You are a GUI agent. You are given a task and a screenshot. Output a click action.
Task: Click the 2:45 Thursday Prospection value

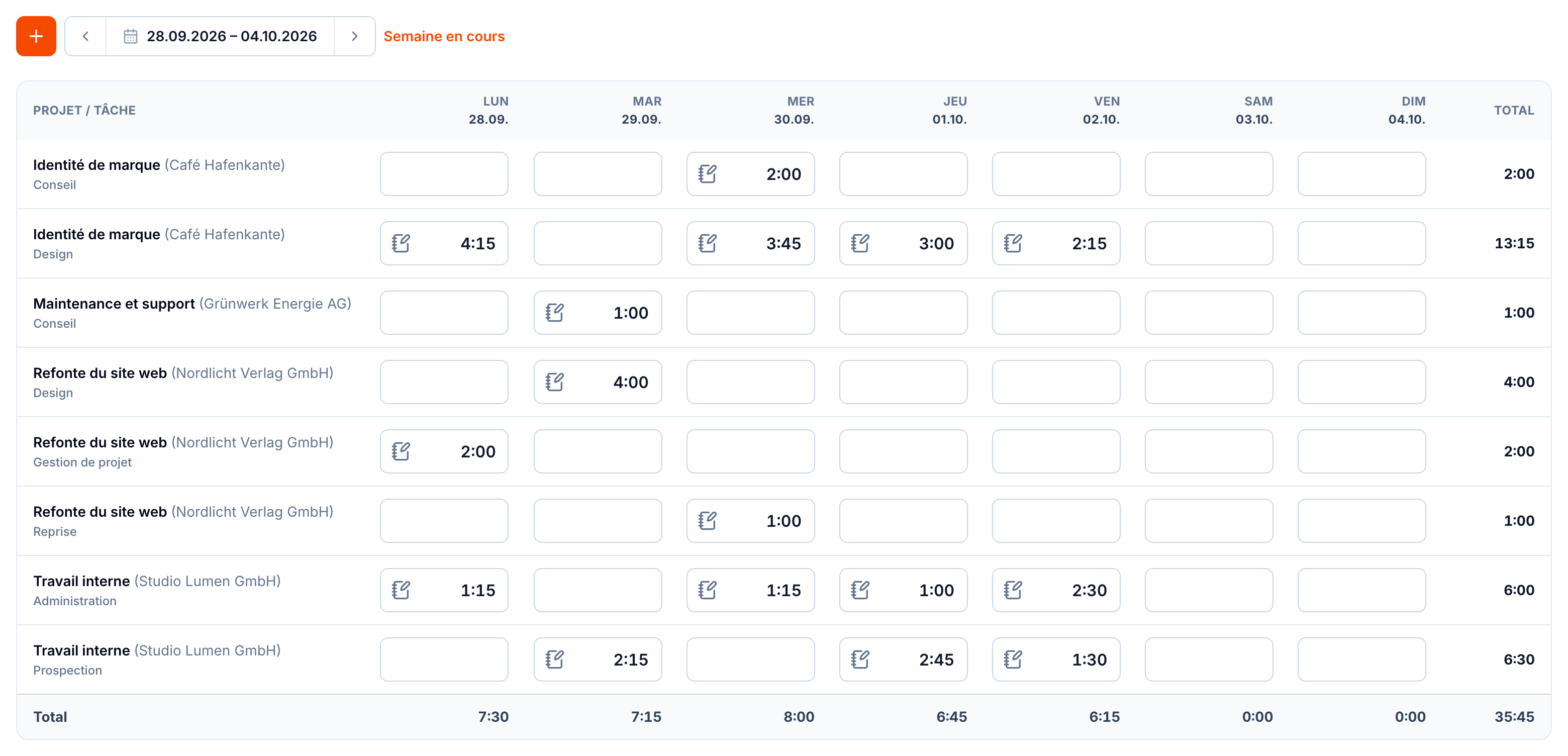click(936, 660)
